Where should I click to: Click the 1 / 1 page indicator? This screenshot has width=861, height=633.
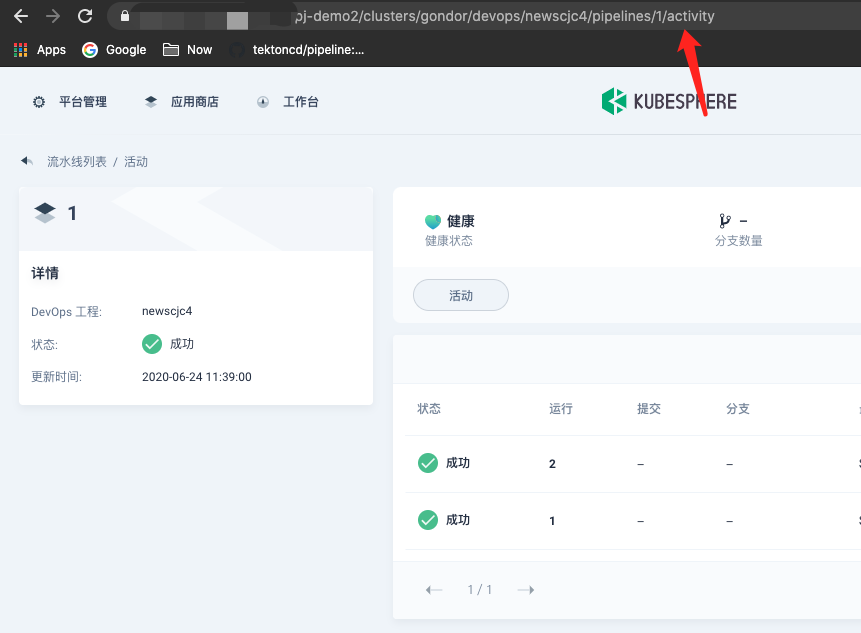[479, 590]
